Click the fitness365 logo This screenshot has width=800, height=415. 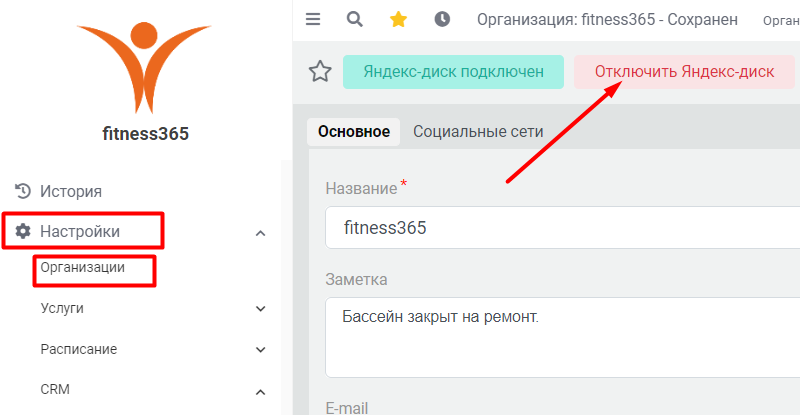(144, 66)
